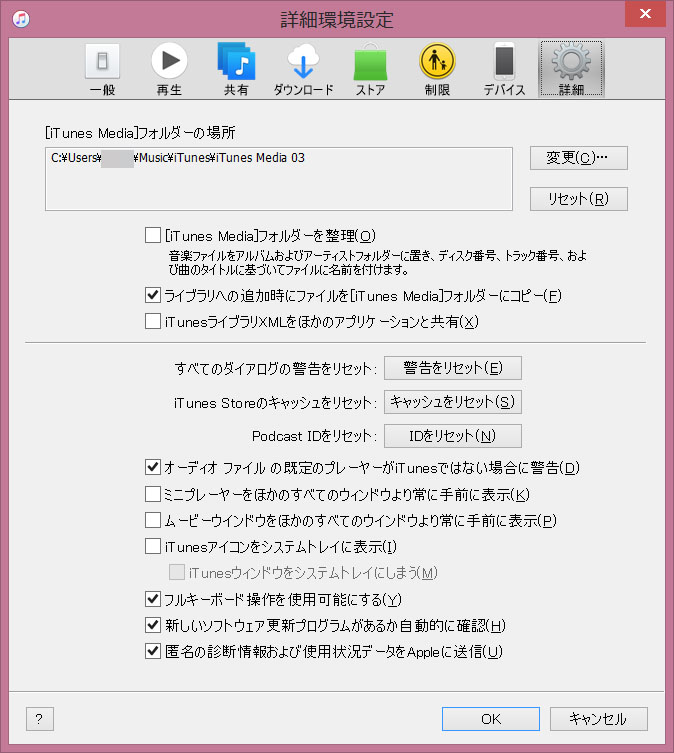
Task: Uncheck フルキーボード操作を使用可能にする option
Action: tap(153, 599)
